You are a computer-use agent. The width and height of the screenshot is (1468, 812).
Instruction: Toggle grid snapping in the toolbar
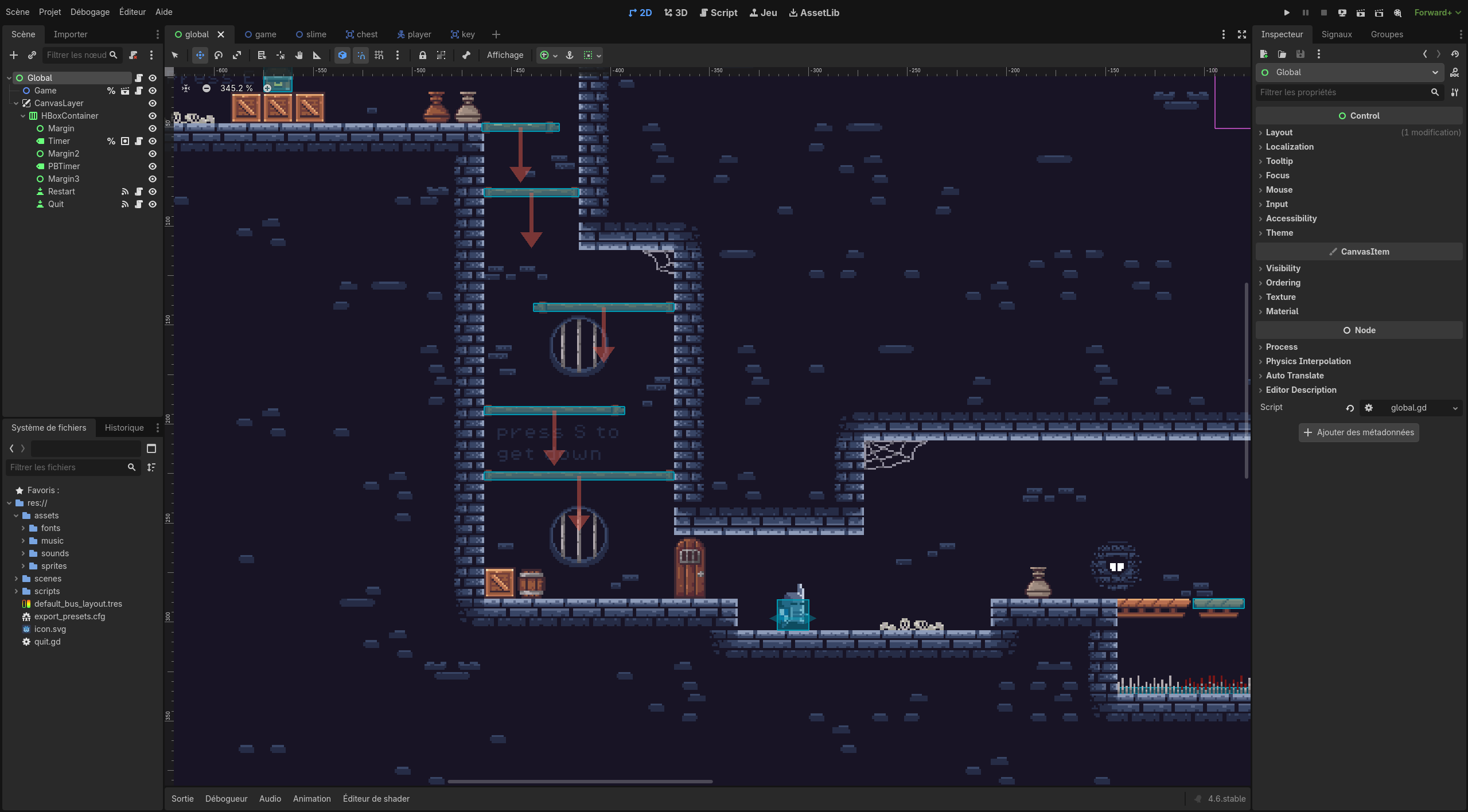pos(379,55)
